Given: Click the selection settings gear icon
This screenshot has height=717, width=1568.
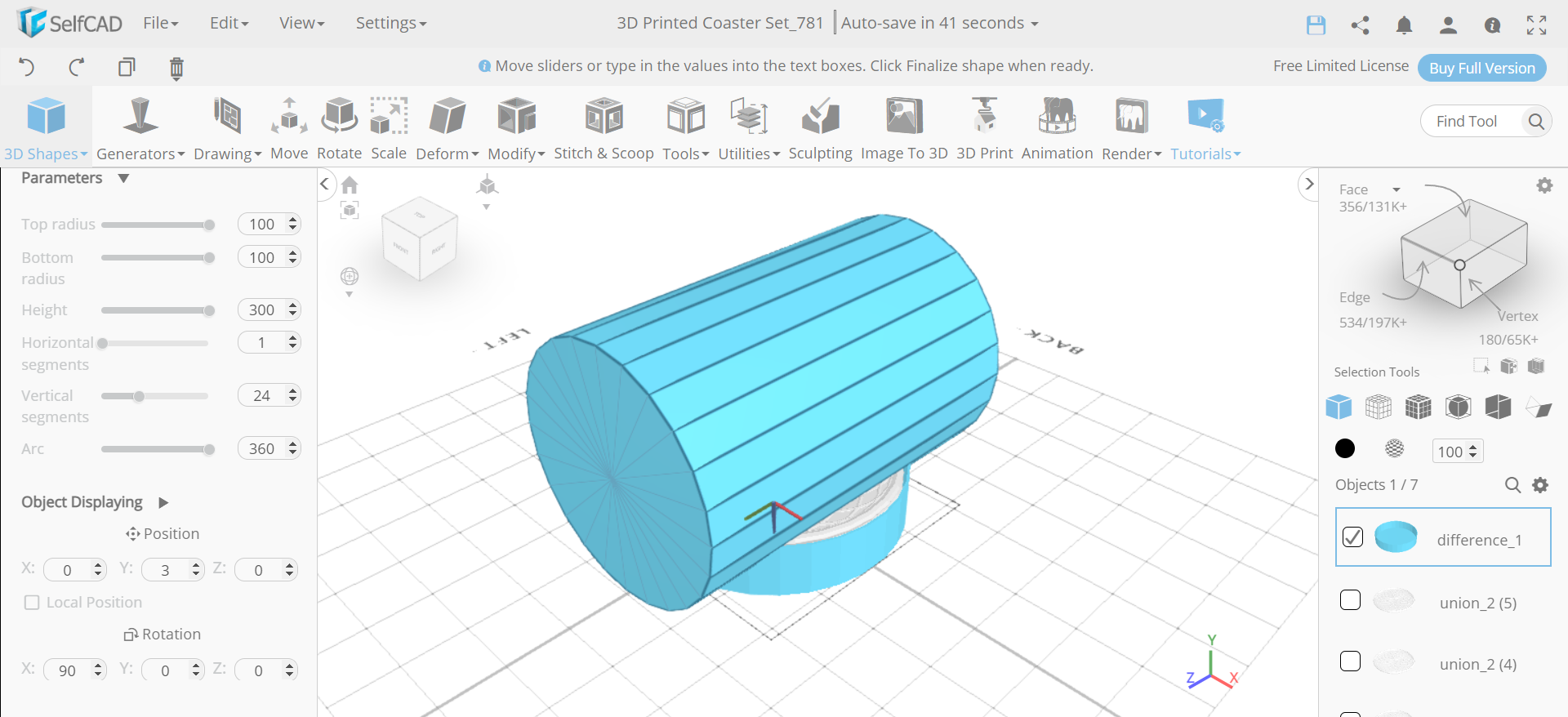Looking at the screenshot, I should point(1544,185).
